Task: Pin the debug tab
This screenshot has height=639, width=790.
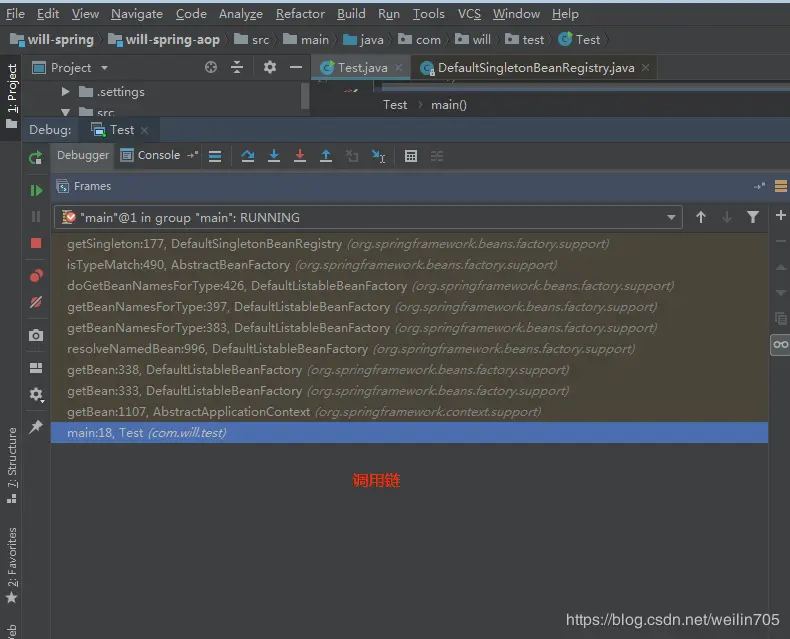Action: point(36,427)
